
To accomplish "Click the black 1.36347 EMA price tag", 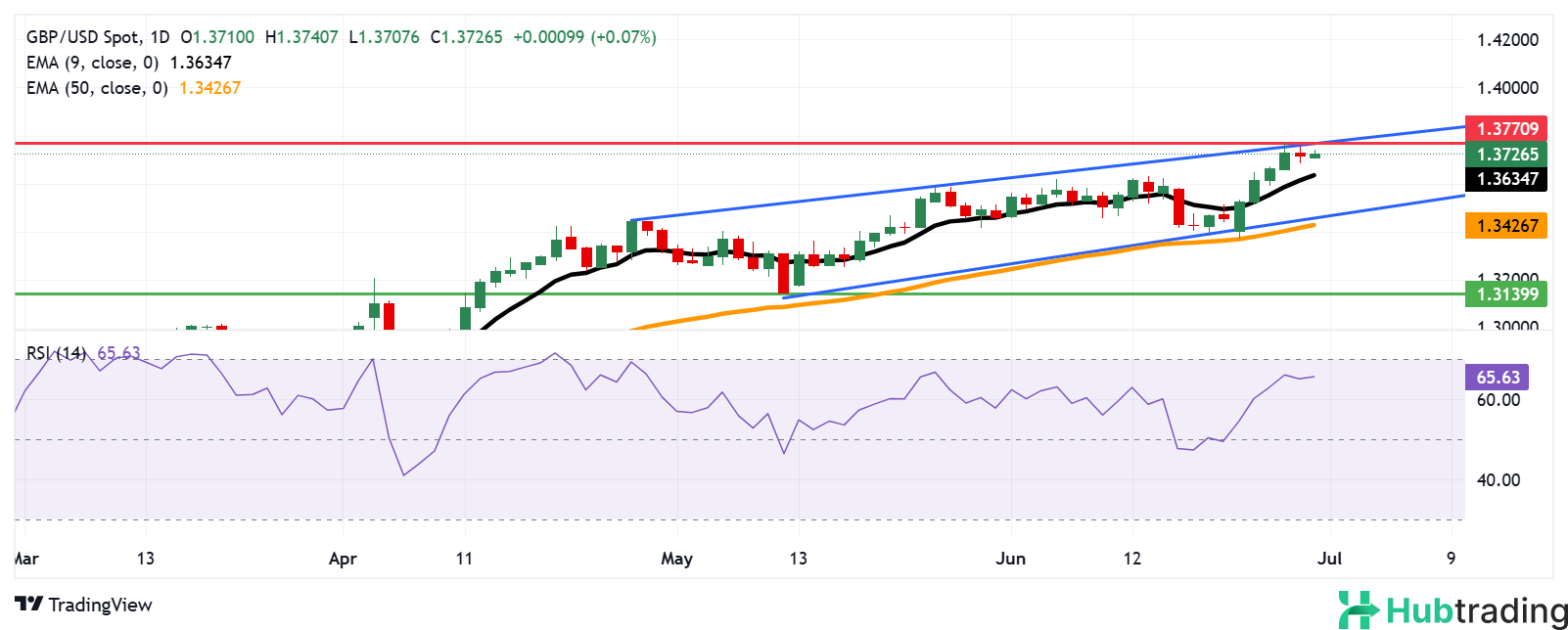I will (x=1506, y=179).
